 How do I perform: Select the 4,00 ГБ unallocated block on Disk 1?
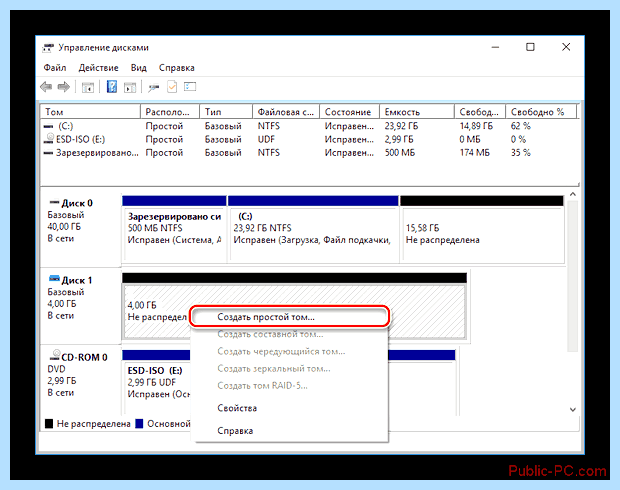(x=295, y=306)
